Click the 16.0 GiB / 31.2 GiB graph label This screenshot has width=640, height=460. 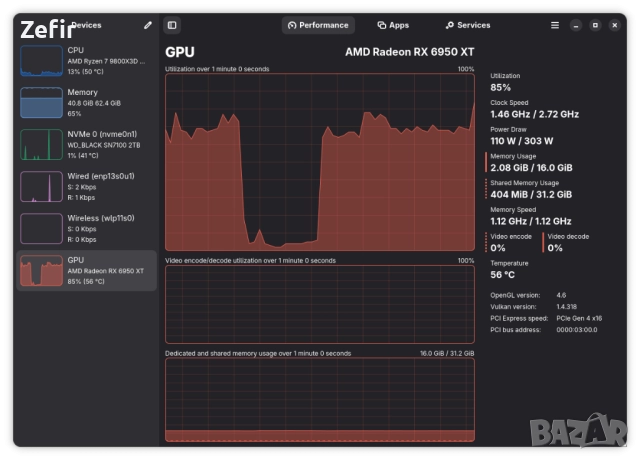447,353
